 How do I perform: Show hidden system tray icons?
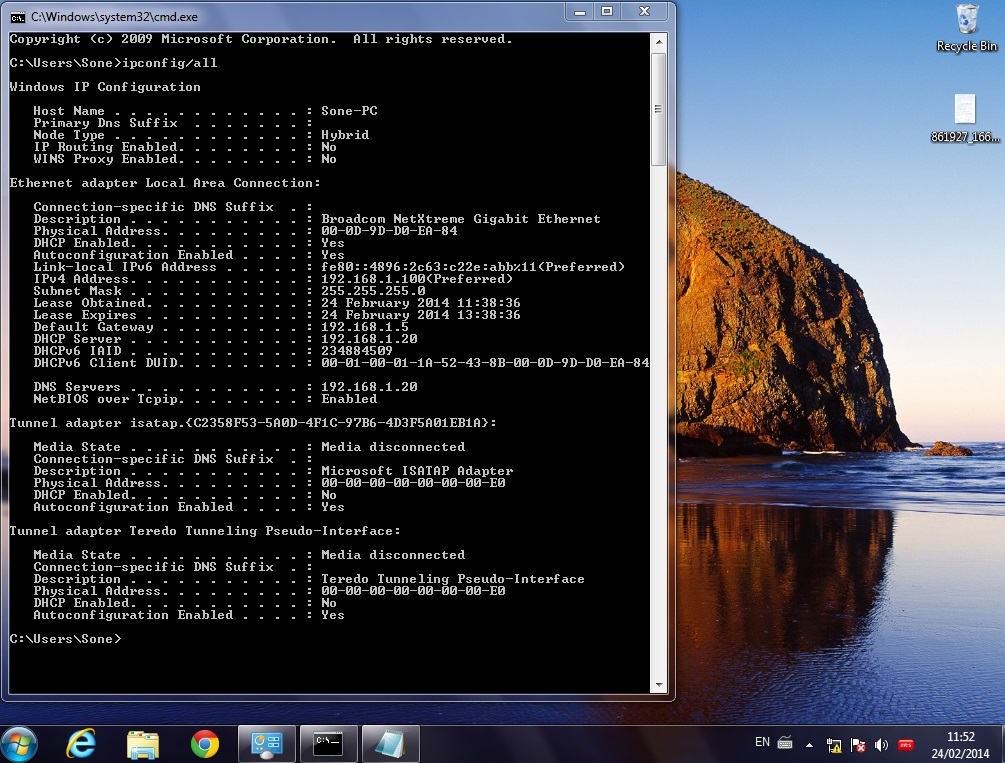pyautogui.click(x=811, y=745)
